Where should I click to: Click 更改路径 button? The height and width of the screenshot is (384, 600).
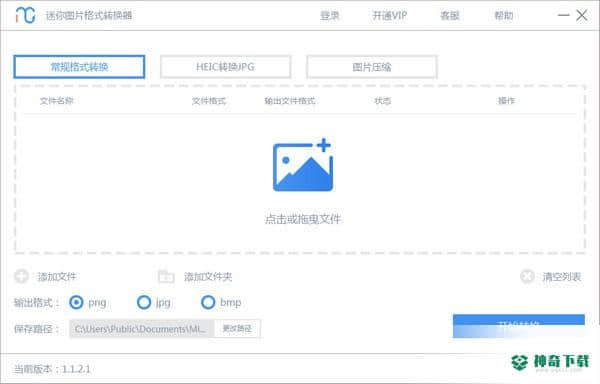(x=237, y=329)
